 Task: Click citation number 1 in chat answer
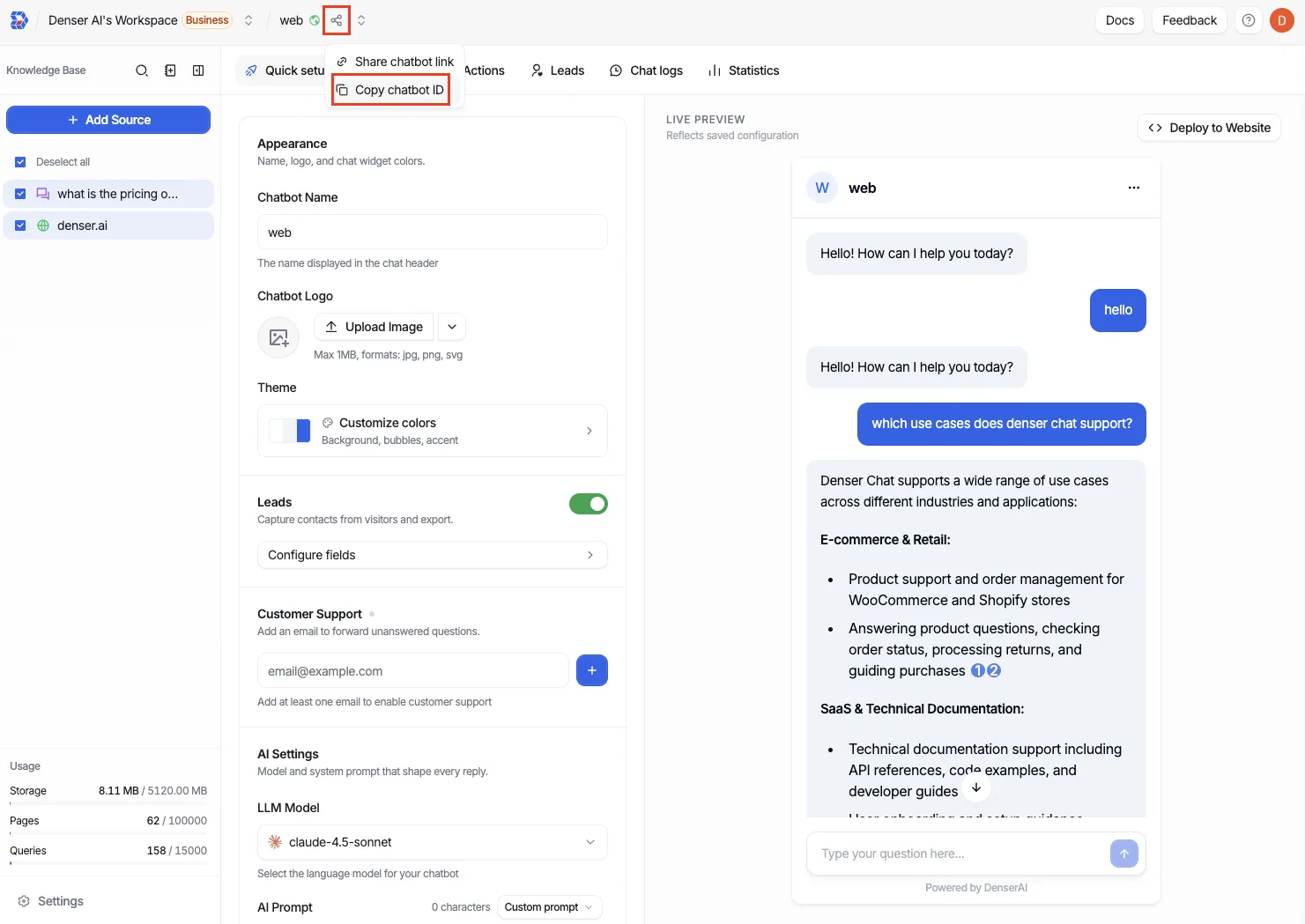(978, 670)
